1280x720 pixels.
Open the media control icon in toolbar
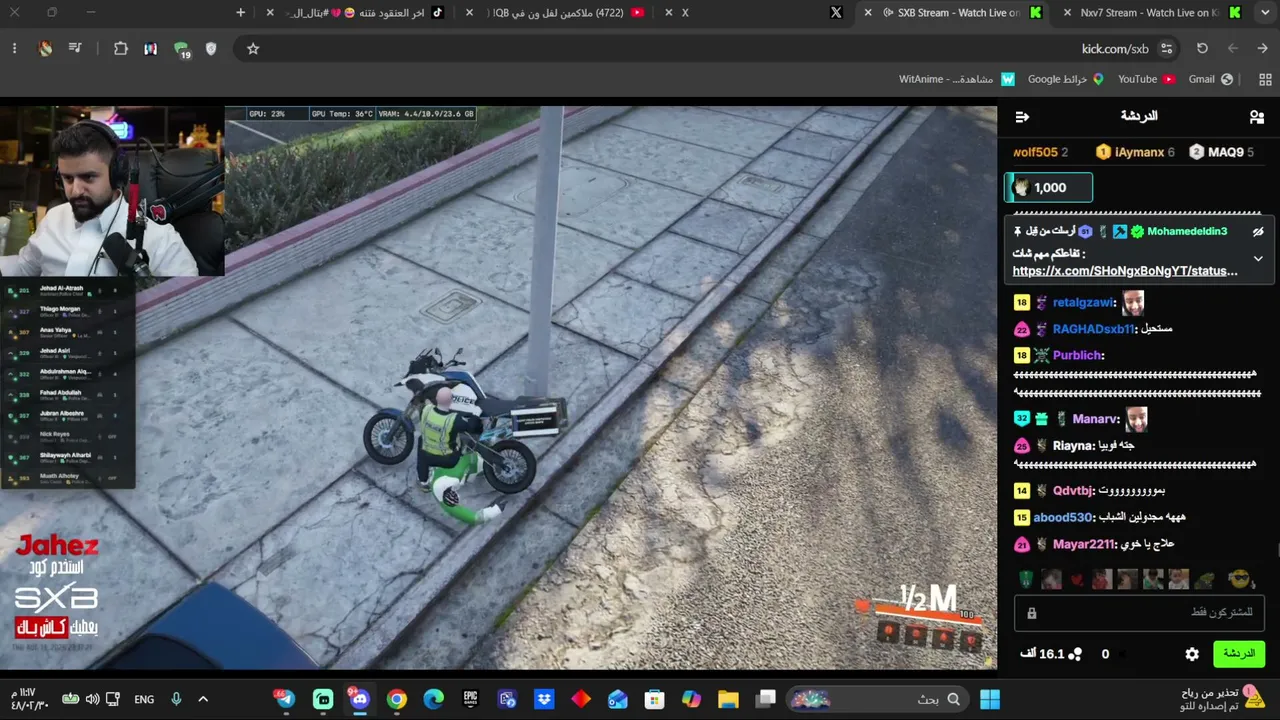click(x=75, y=49)
